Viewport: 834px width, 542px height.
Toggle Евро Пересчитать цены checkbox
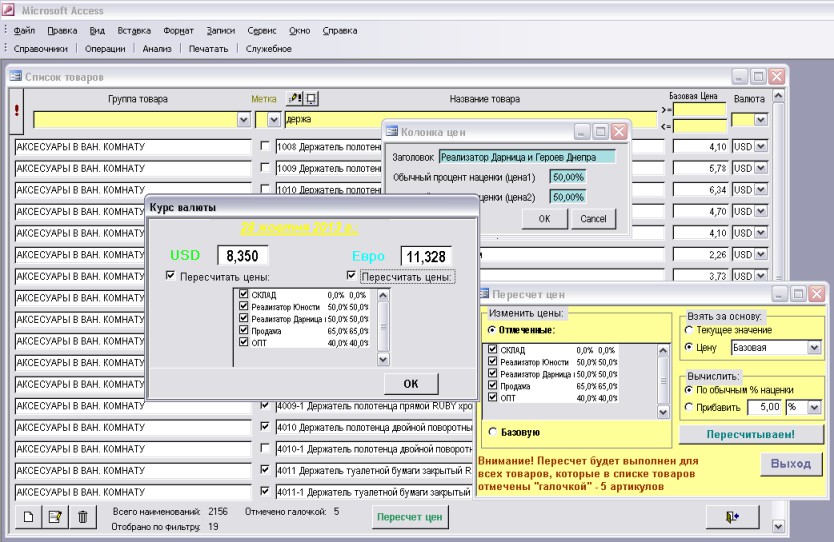tap(351, 275)
